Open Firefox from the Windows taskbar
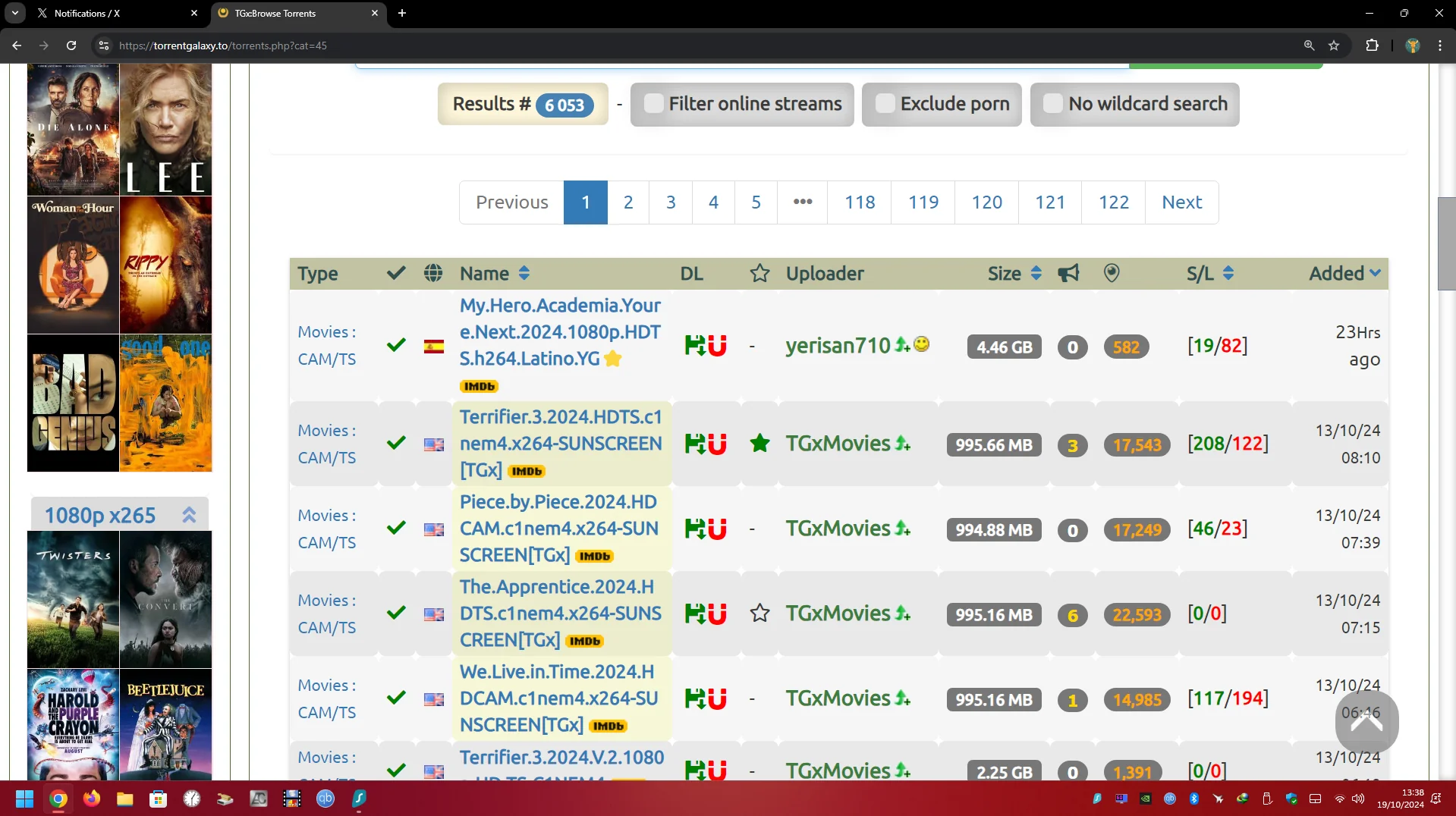Screen dimensions: 1456x816 click(92, 798)
